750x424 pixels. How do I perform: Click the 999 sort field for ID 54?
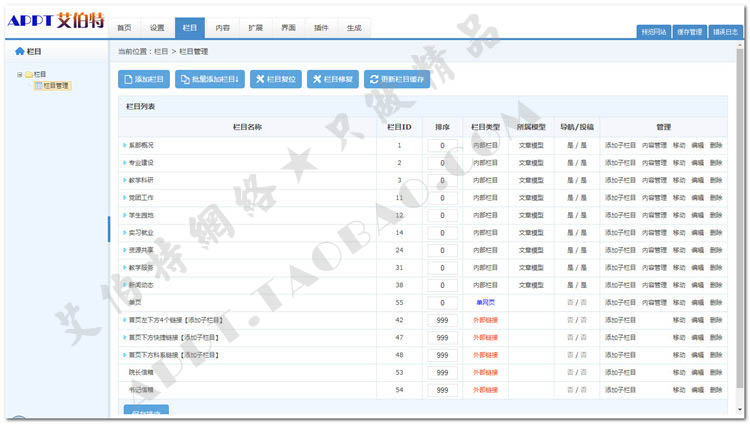click(x=442, y=390)
